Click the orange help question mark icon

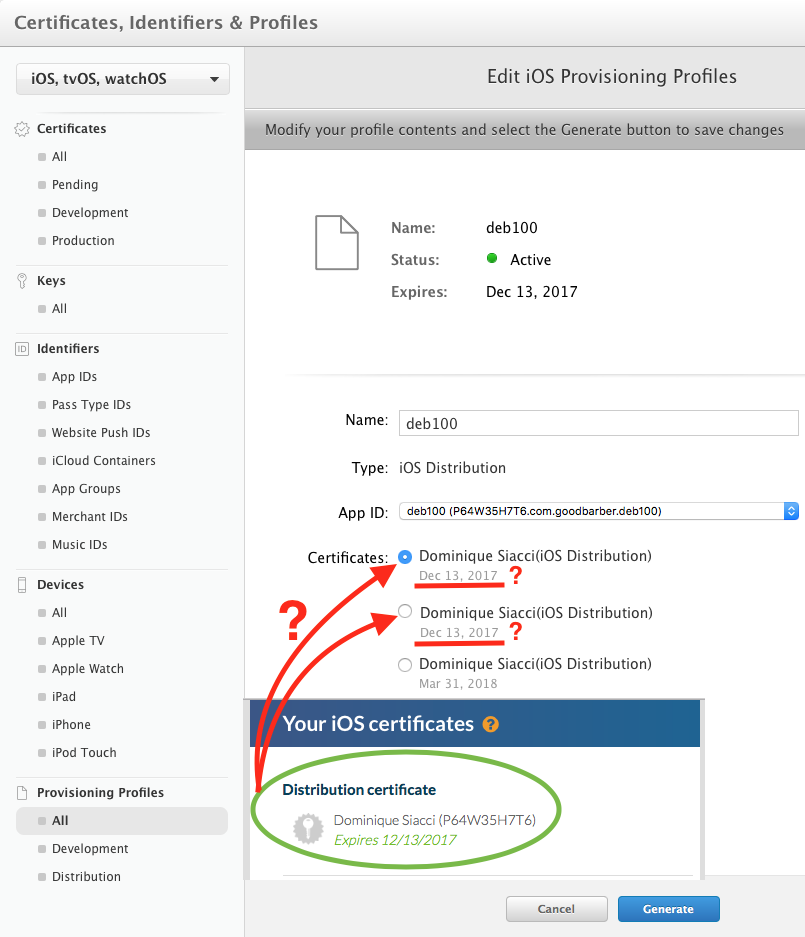tap(490, 724)
